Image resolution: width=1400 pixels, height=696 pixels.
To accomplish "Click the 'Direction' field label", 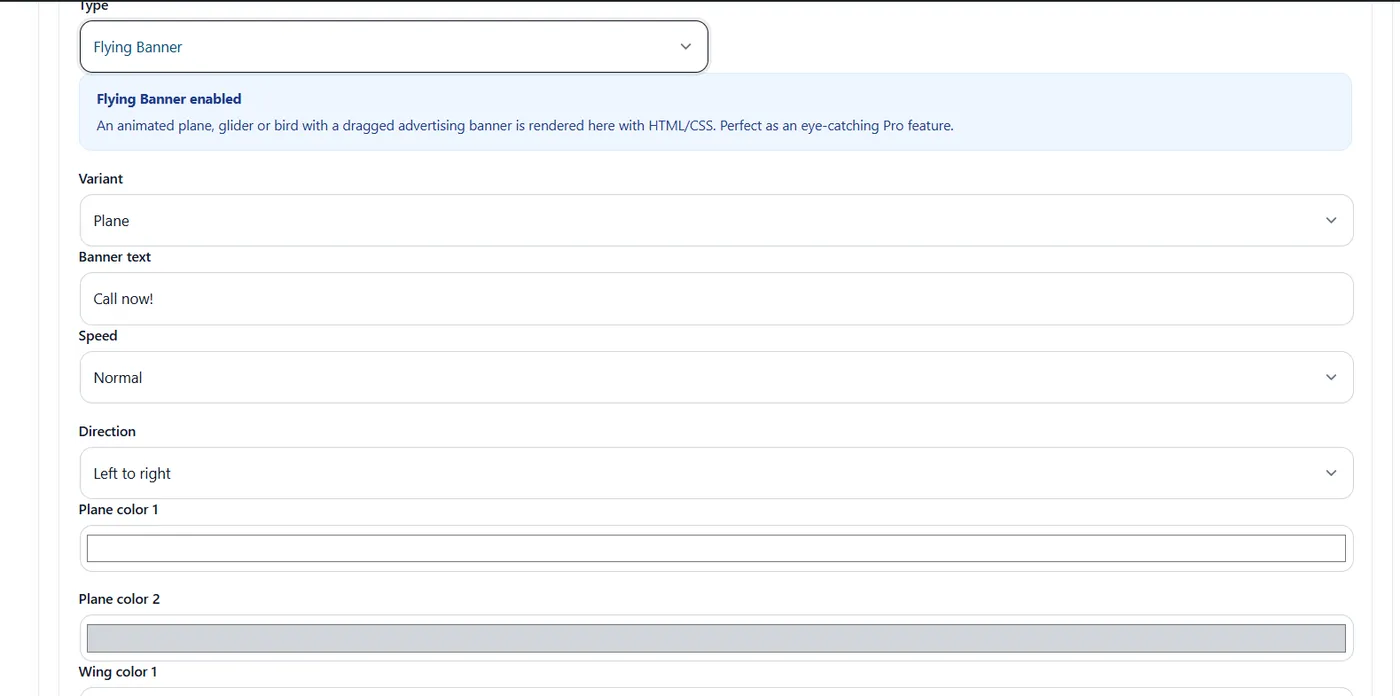I will point(107,432).
